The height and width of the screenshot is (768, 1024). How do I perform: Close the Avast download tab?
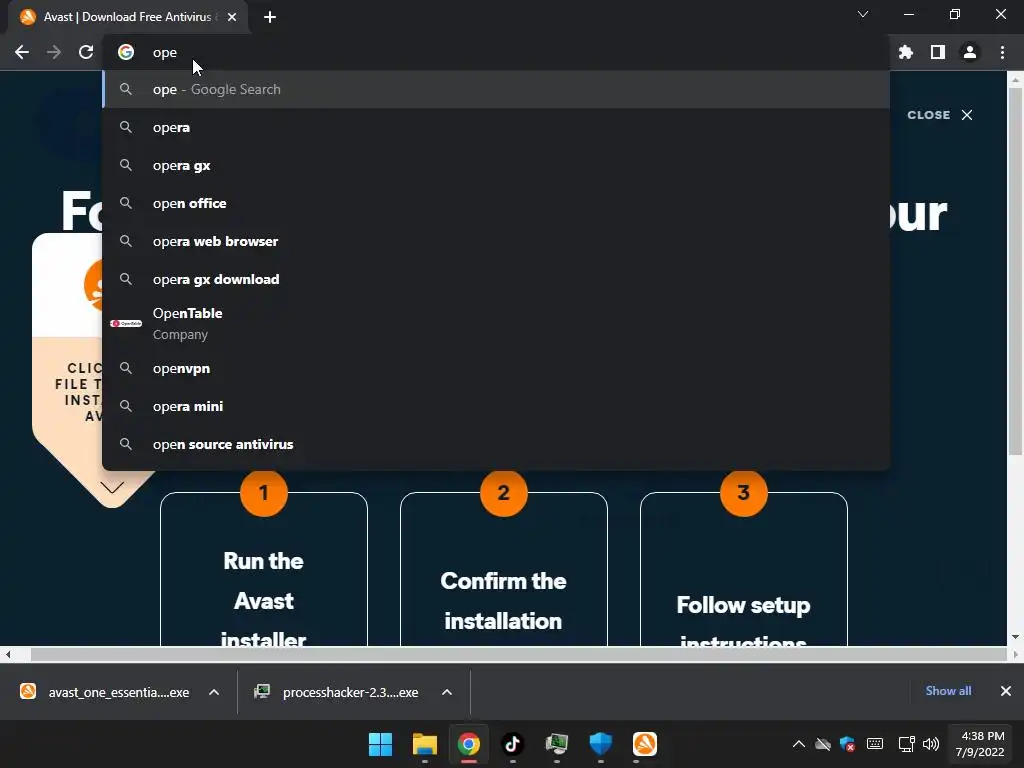click(232, 17)
